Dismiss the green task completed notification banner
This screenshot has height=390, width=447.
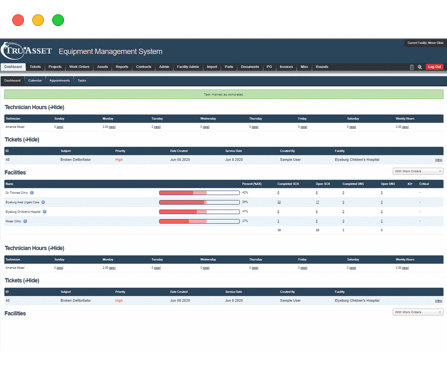(x=224, y=94)
